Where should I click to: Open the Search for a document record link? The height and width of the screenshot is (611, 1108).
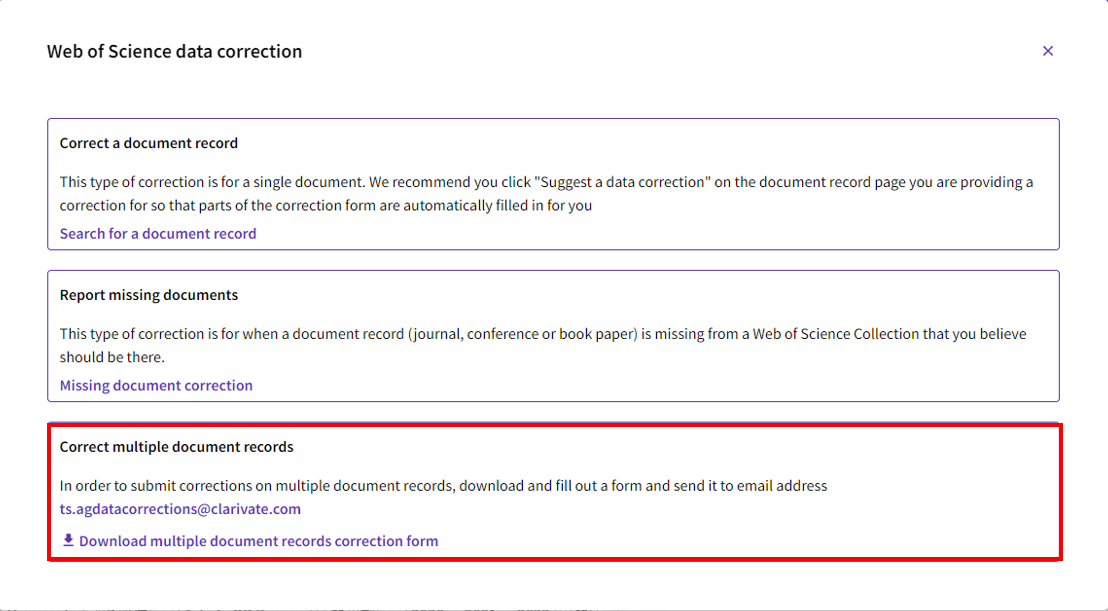tap(158, 234)
